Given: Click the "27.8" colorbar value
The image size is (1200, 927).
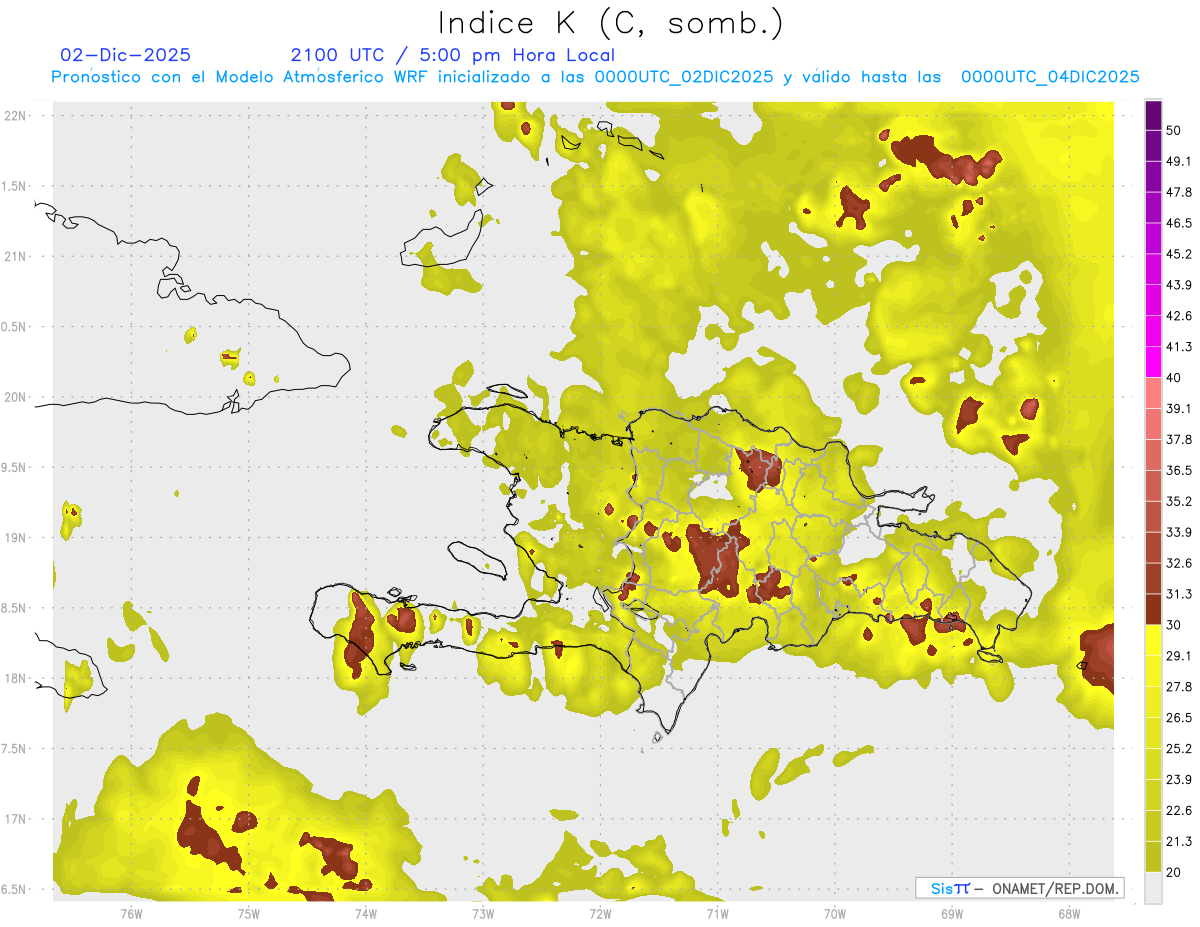Looking at the screenshot, I should tap(1179, 687).
